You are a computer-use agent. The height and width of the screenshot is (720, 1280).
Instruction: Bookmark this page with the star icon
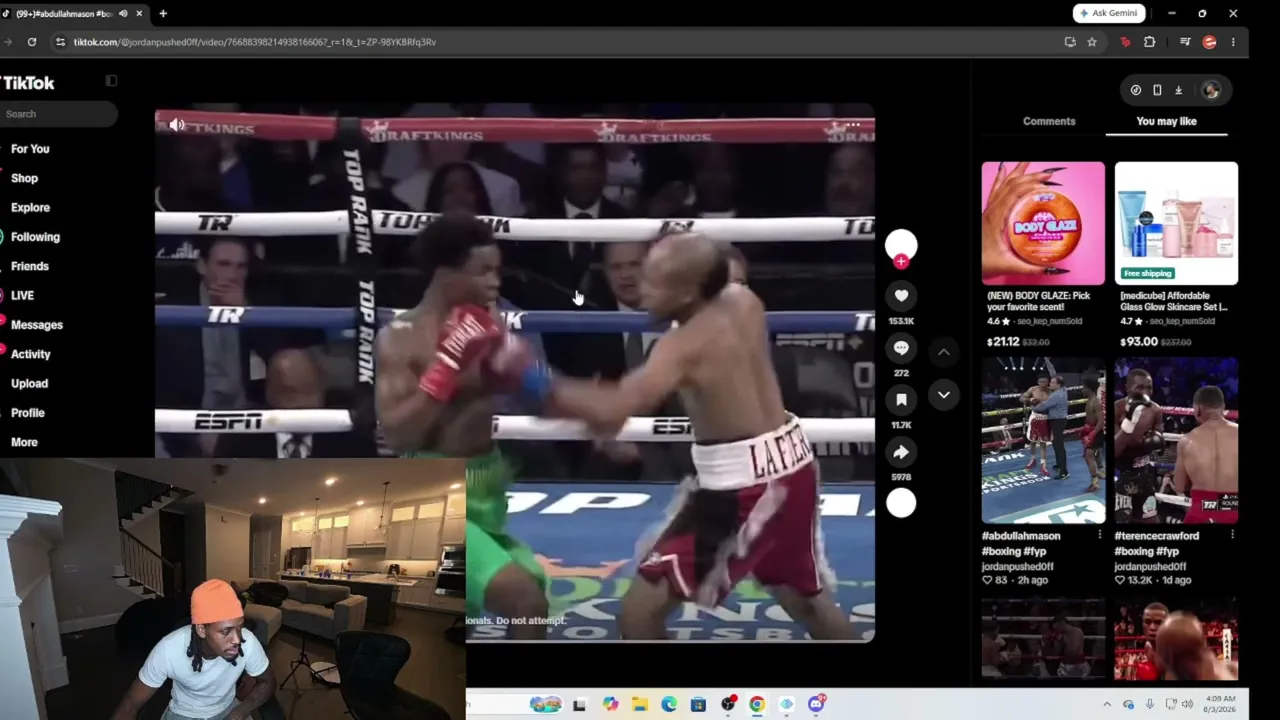pos(1092,42)
